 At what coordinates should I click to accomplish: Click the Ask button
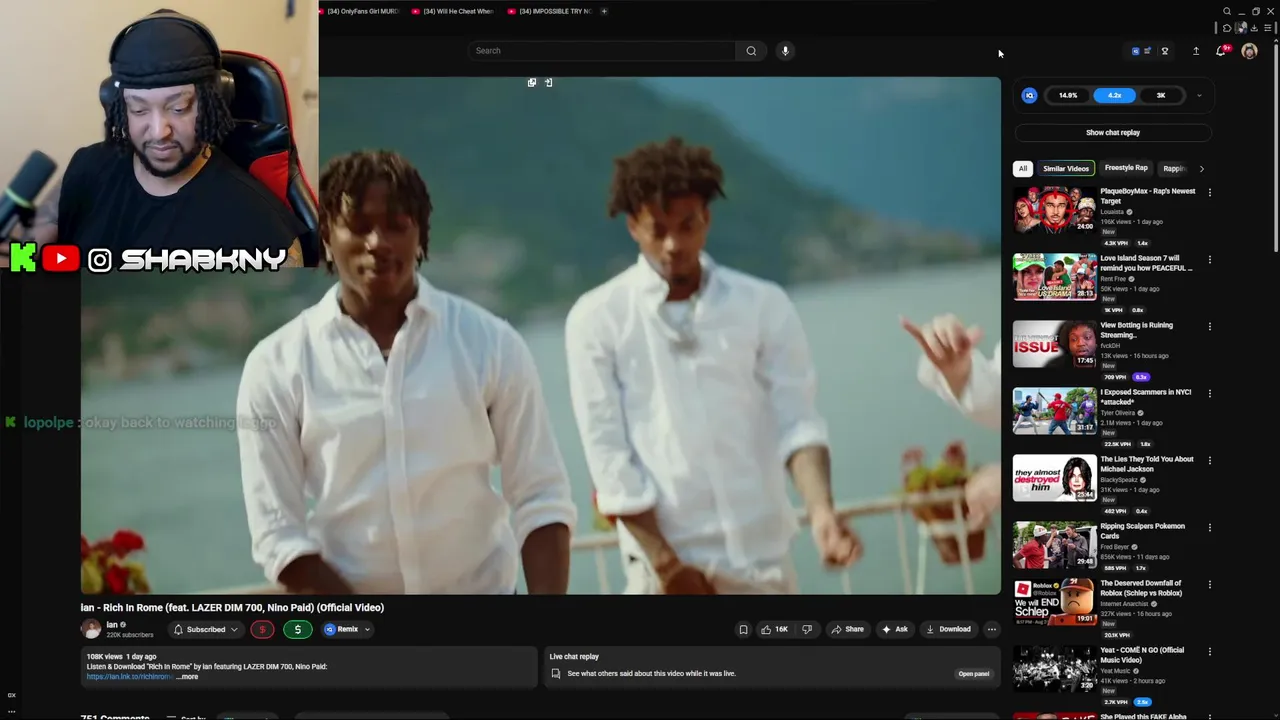[894, 629]
